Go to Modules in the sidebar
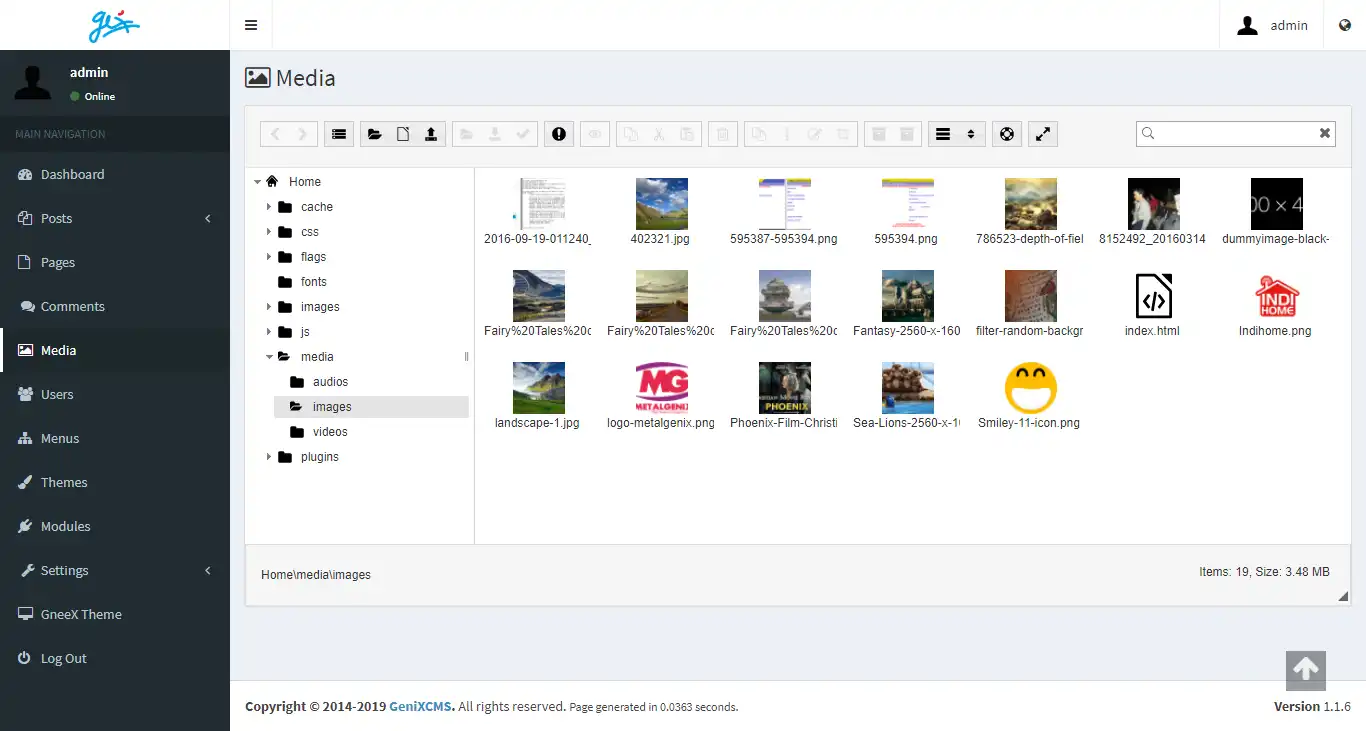The image size is (1366, 731). tap(115, 526)
